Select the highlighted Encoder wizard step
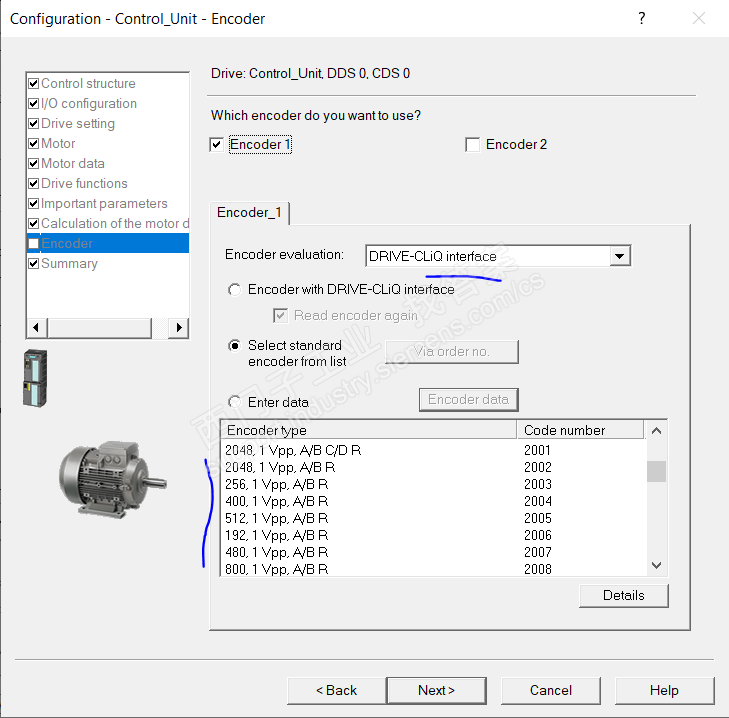Viewport: 729px width, 718px height. (x=108, y=243)
